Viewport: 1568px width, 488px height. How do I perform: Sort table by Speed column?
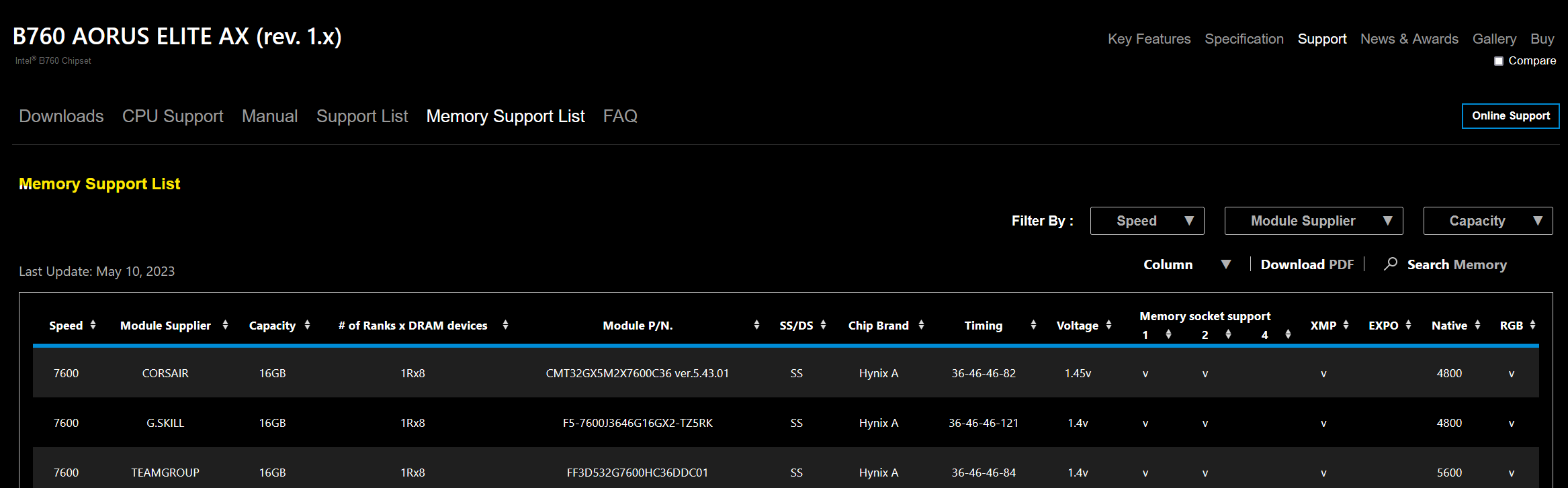point(93,325)
